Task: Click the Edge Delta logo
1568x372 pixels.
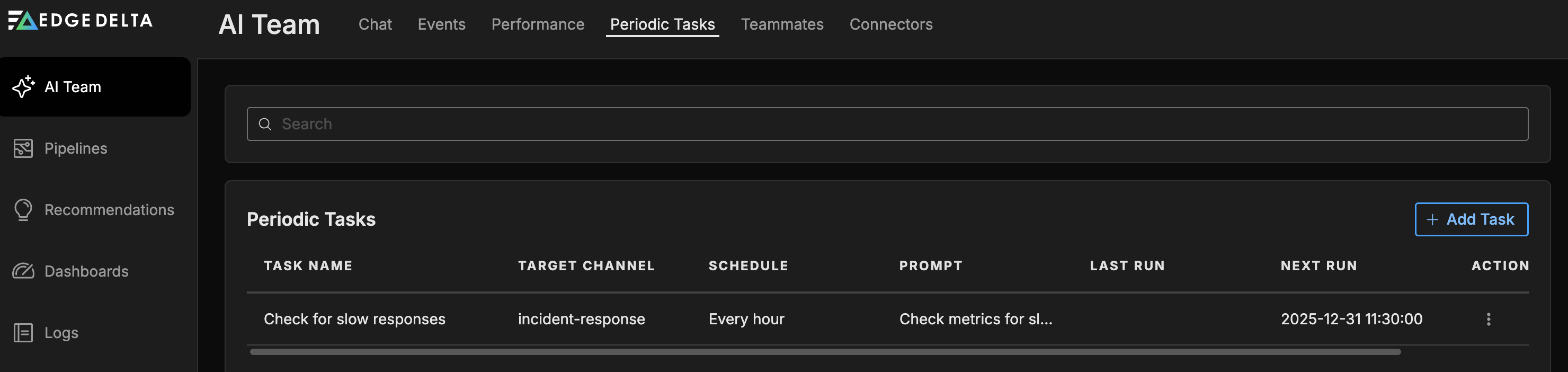Action: (81, 21)
